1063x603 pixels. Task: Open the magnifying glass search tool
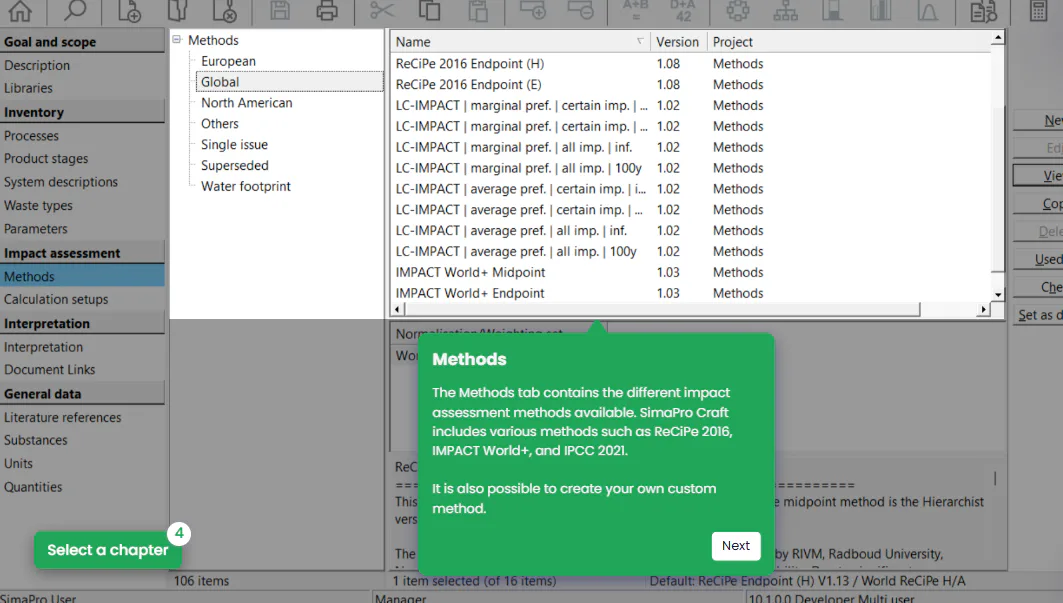[75, 10]
